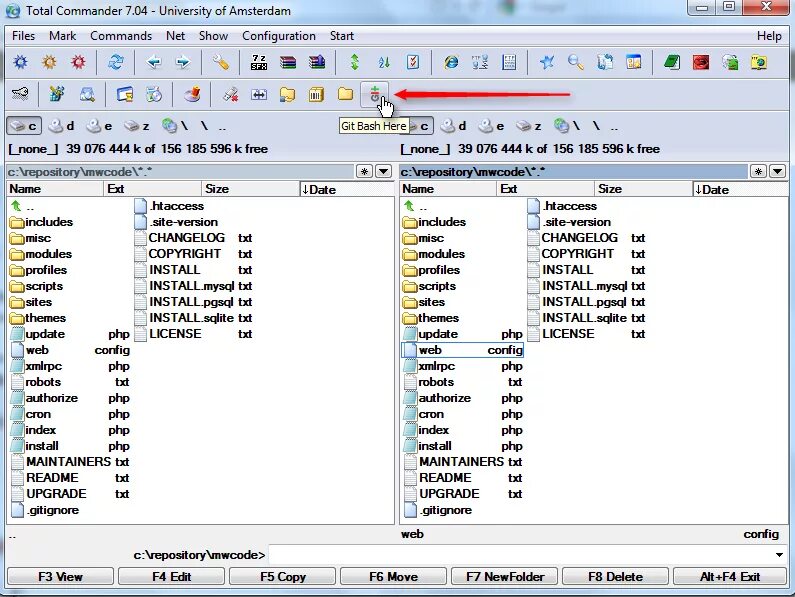Click the green book toolbar icon

pyautogui.click(x=672, y=62)
